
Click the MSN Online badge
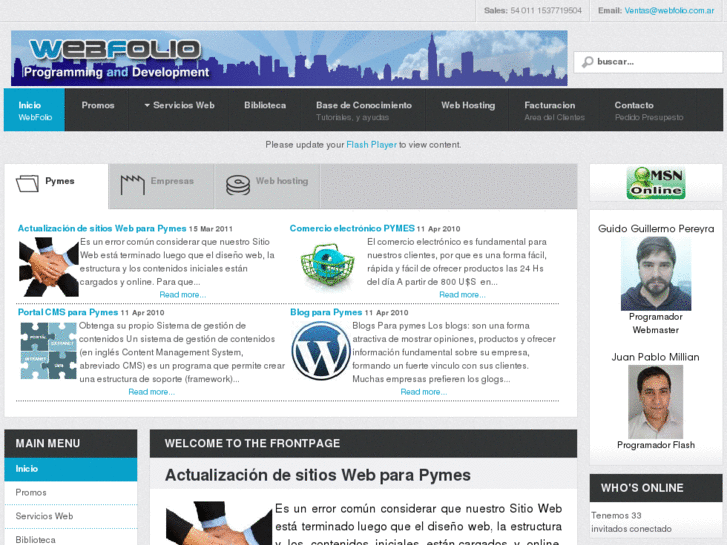pyautogui.click(x=656, y=183)
